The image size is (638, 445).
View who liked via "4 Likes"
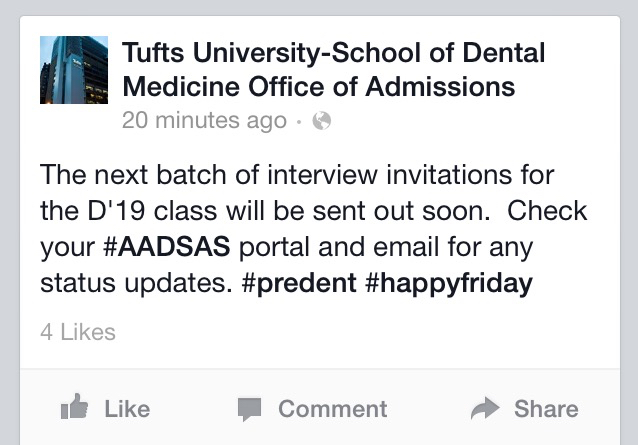pyautogui.click(x=78, y=332)
